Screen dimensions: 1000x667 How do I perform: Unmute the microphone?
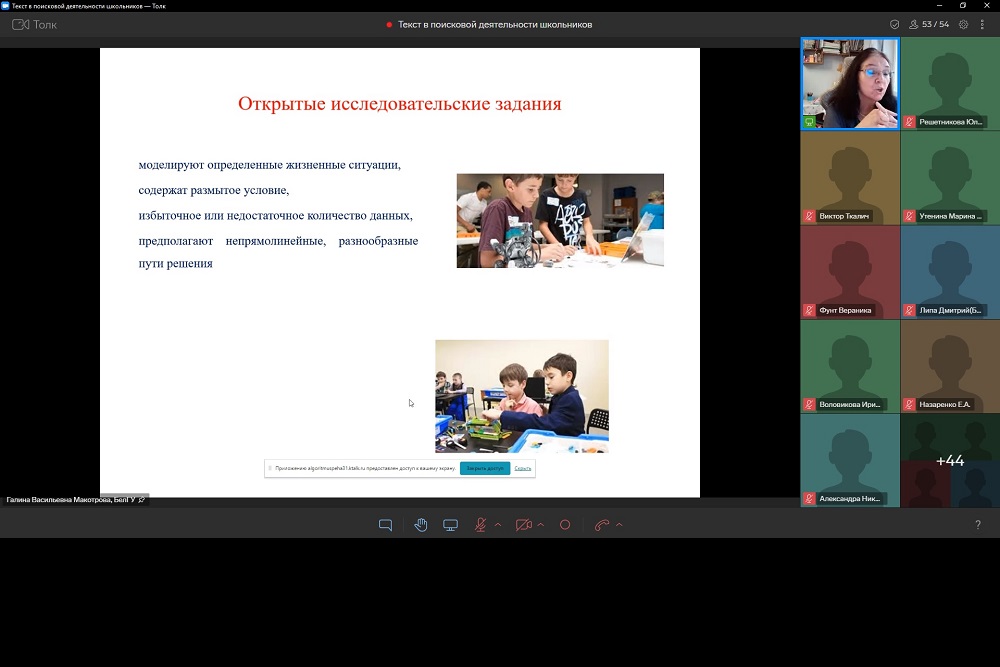tap(480, 525)
